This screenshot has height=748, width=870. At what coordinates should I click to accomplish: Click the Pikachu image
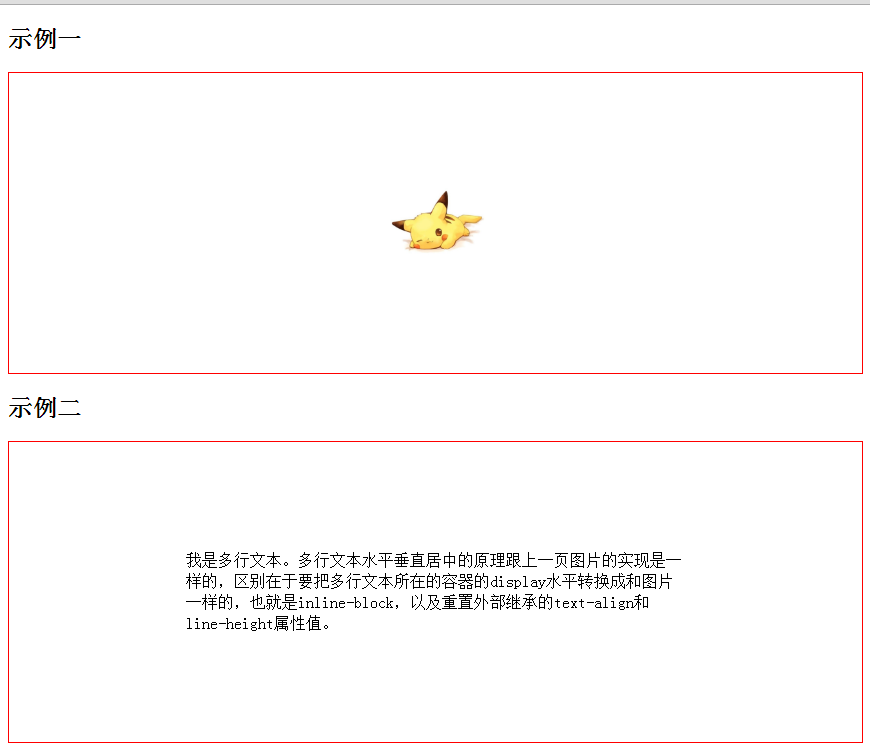[x=437, y=221]
